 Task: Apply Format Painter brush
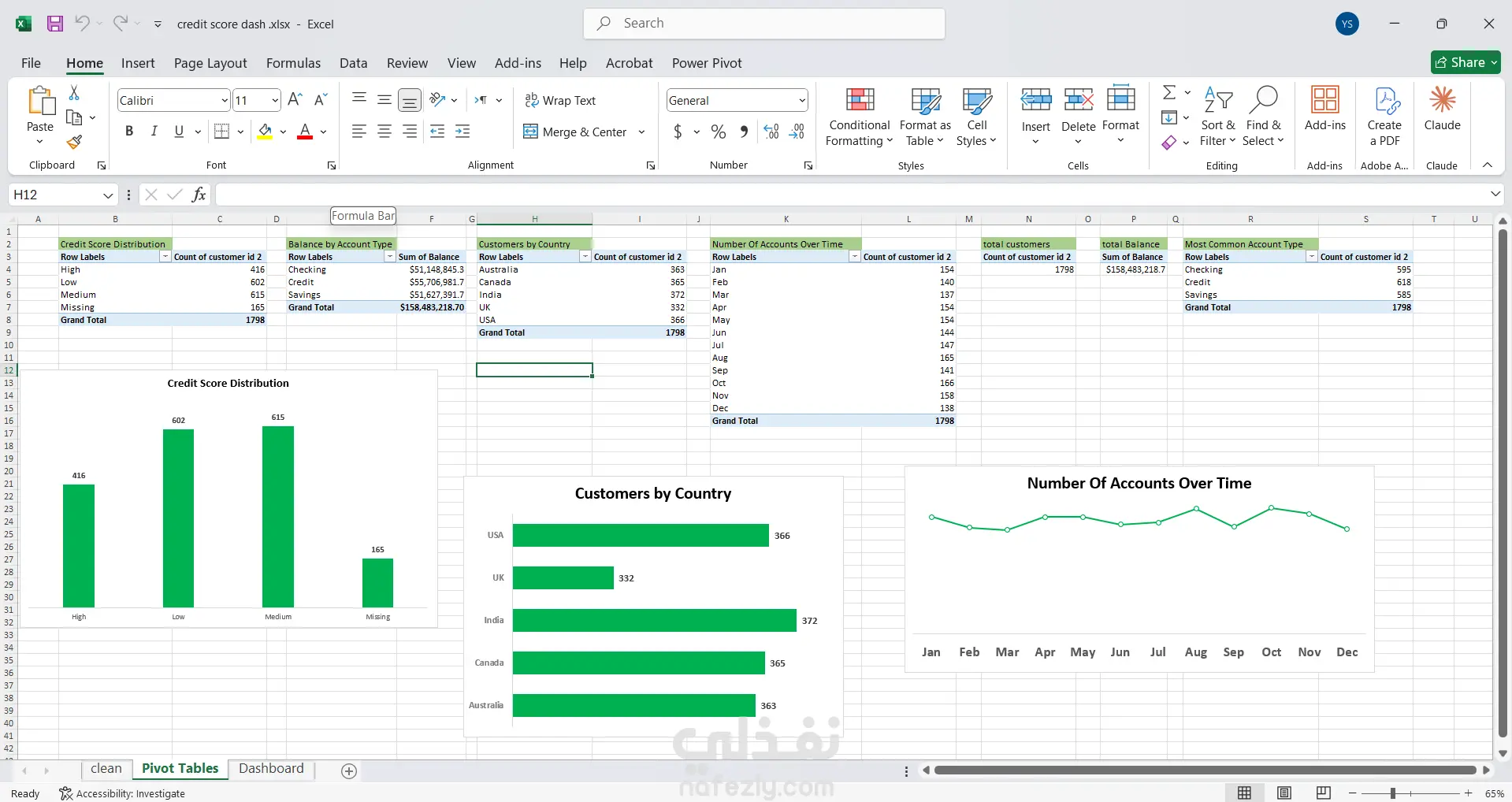pos(74,142)
